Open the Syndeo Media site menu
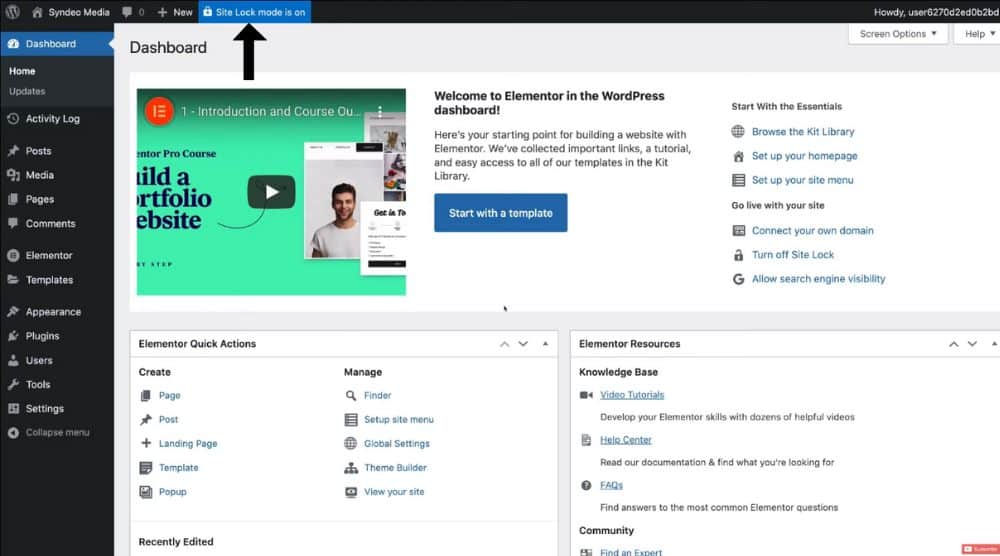1000x556 pixels. (x=71, y=12)
